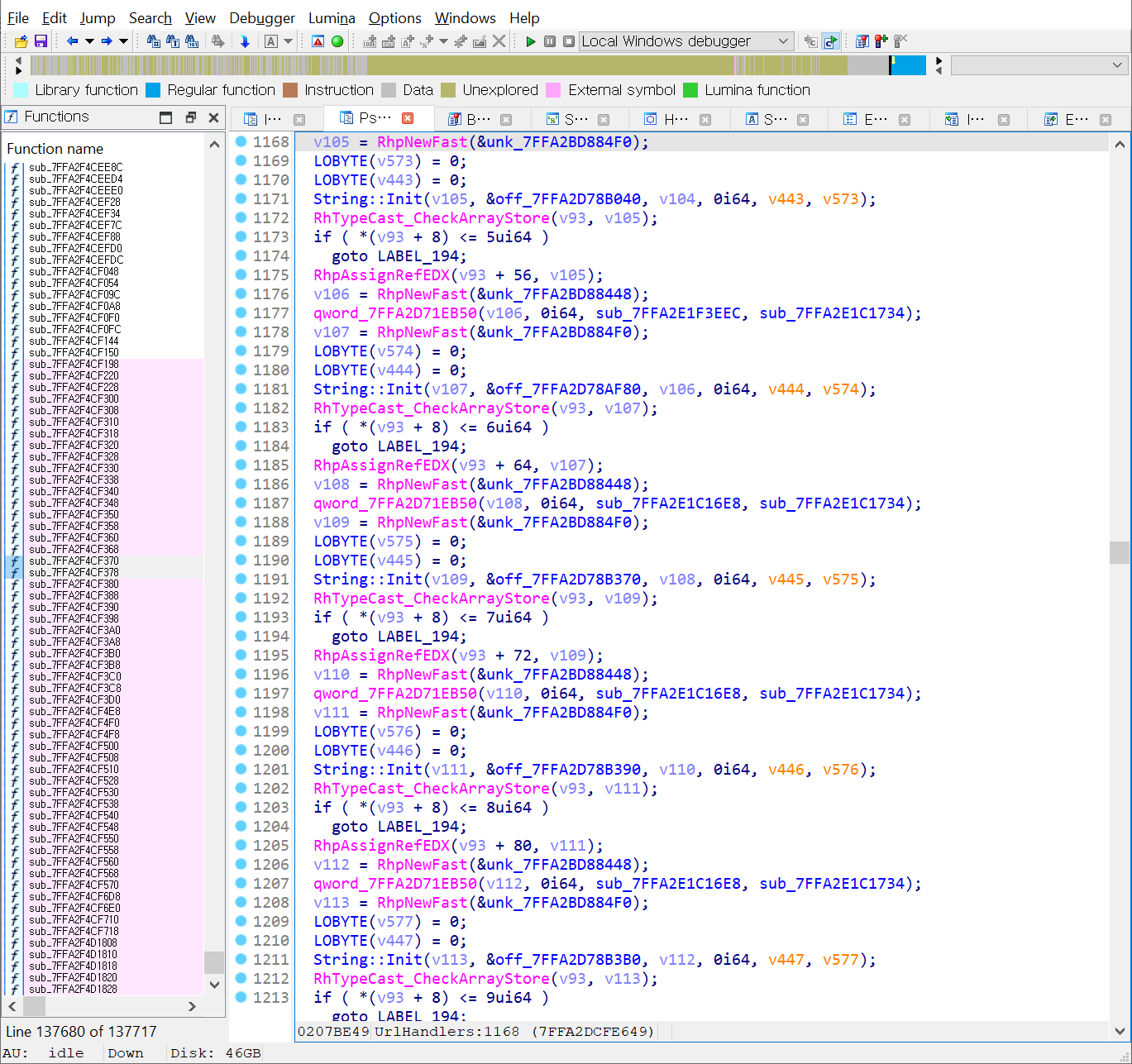
Task: Open the back-jump history dropdown arrow
Action: point(89,41)
